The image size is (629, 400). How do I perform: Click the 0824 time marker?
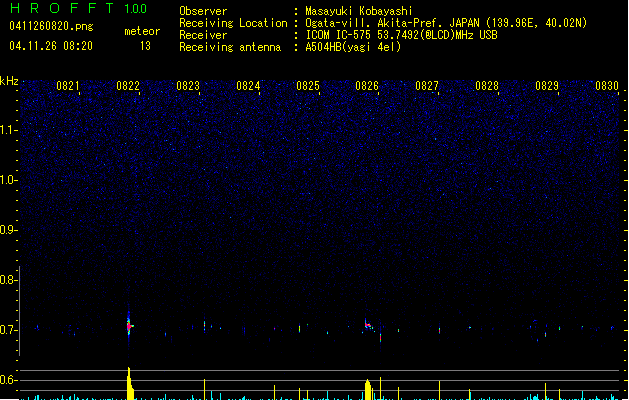click(248, 86)
